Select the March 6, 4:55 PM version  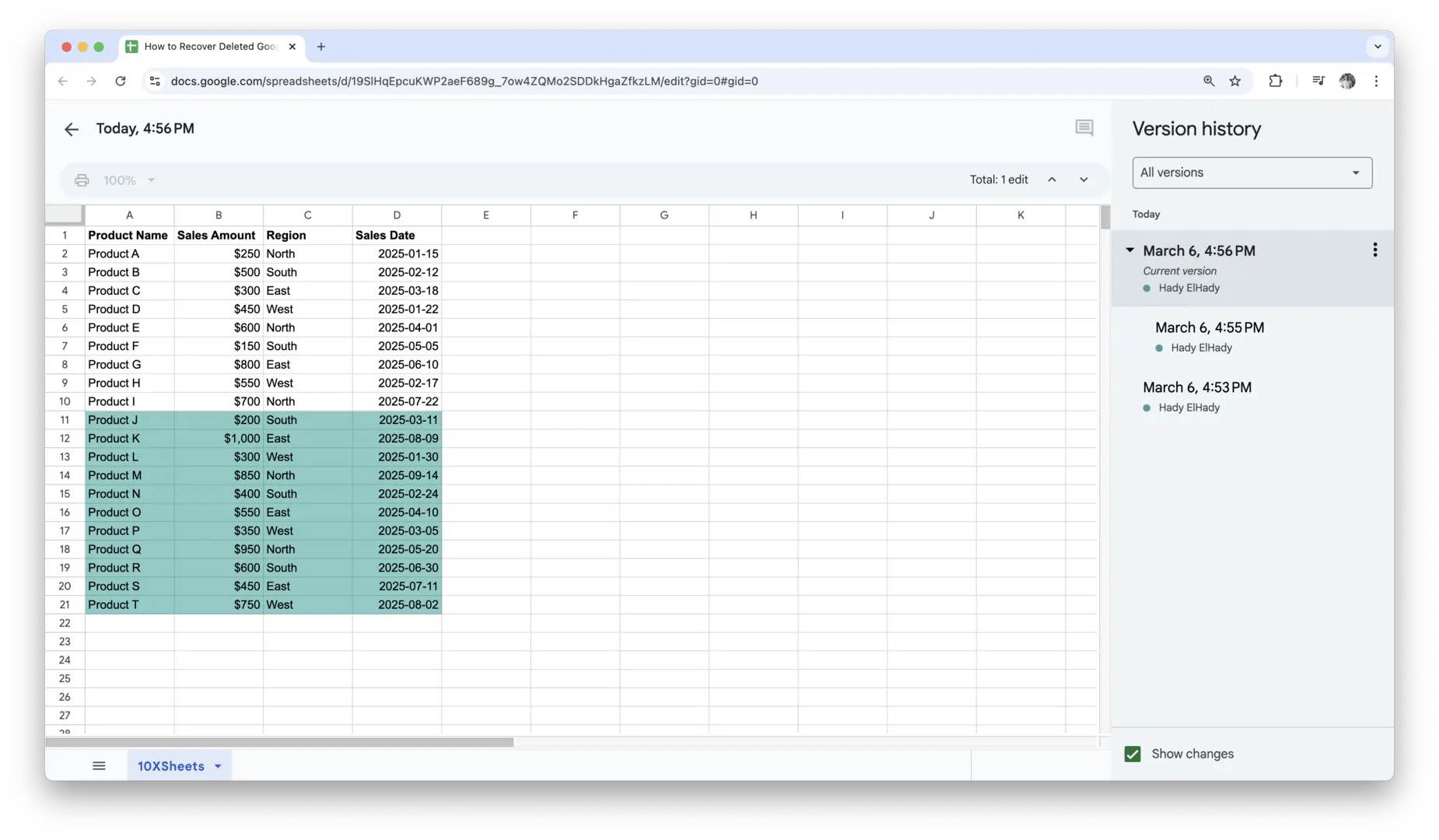(1210, 327)
